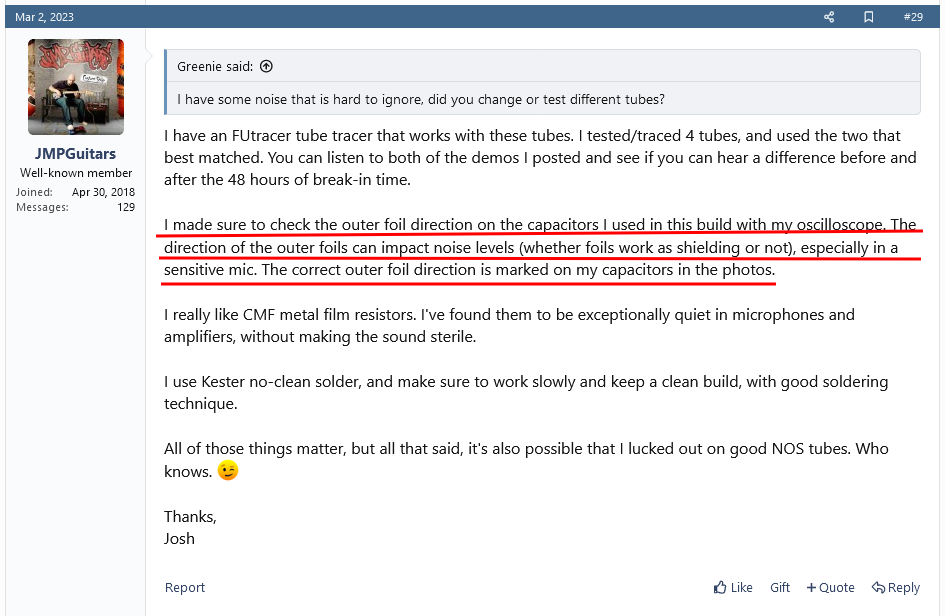Click the winking emoji in the post
945x616 pixels.
229,471
